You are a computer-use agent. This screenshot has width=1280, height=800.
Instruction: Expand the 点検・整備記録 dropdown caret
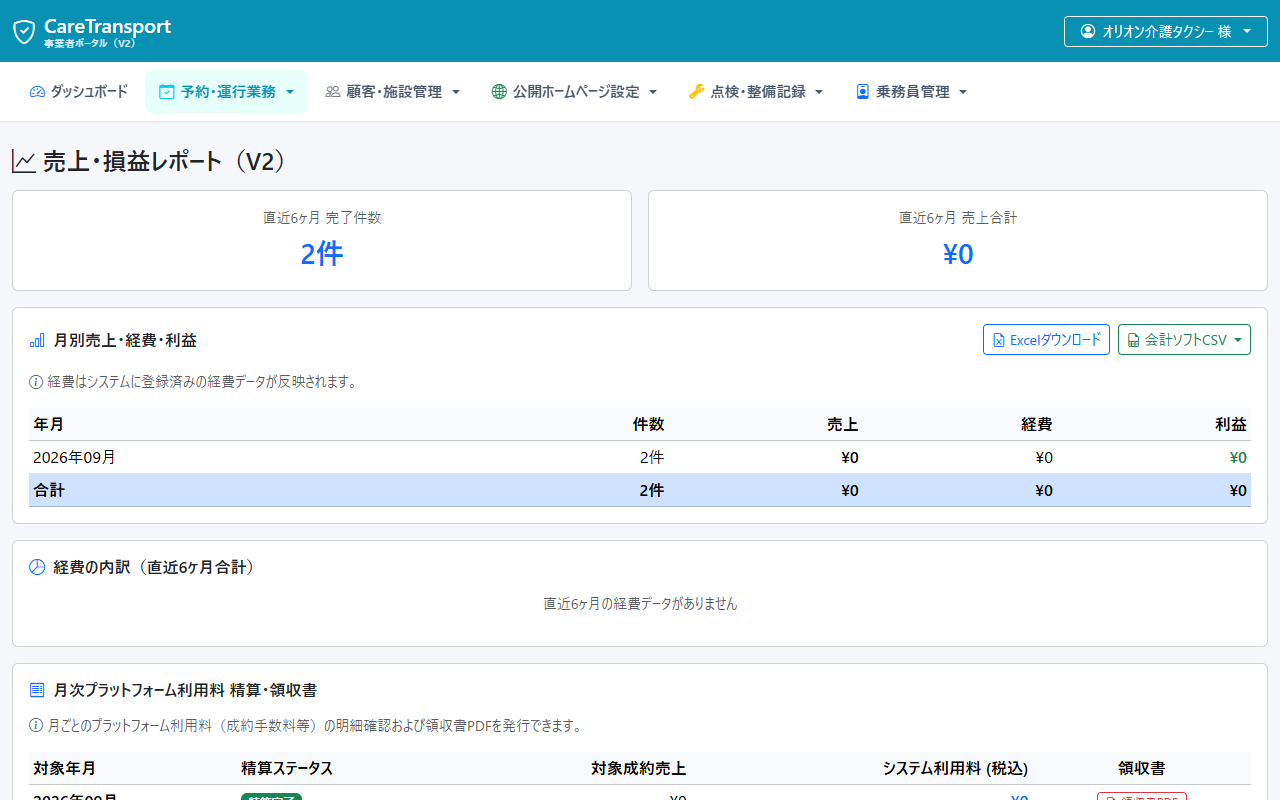[x=819, y=92]
